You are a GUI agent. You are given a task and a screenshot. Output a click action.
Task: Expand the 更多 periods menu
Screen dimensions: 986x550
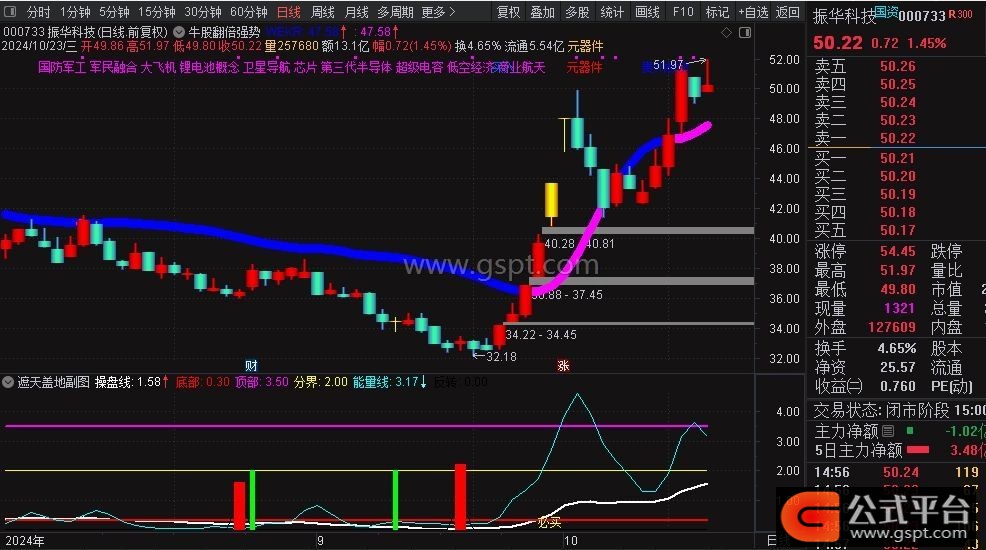pos(438,12)
